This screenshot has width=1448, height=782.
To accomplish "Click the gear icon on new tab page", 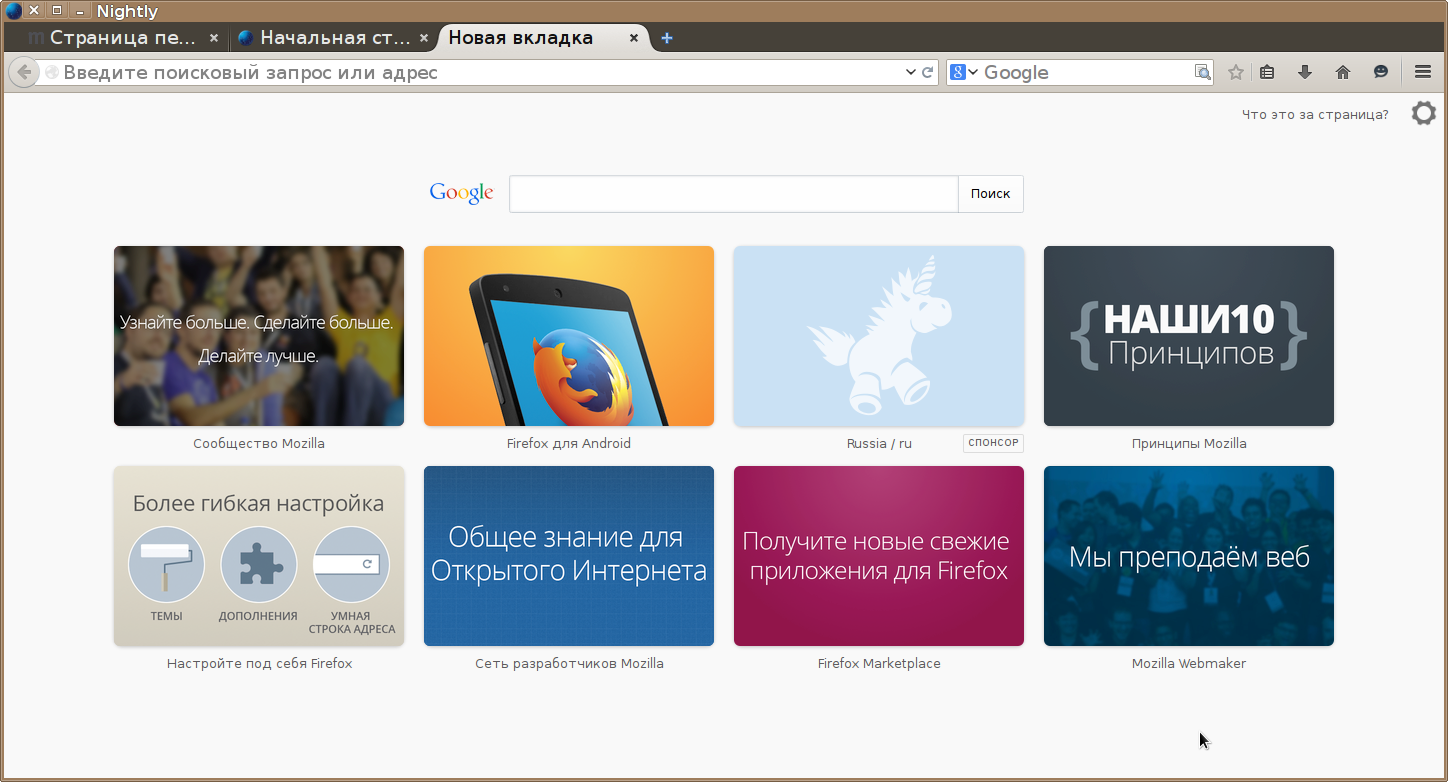I will click(x=1423, y=113).
